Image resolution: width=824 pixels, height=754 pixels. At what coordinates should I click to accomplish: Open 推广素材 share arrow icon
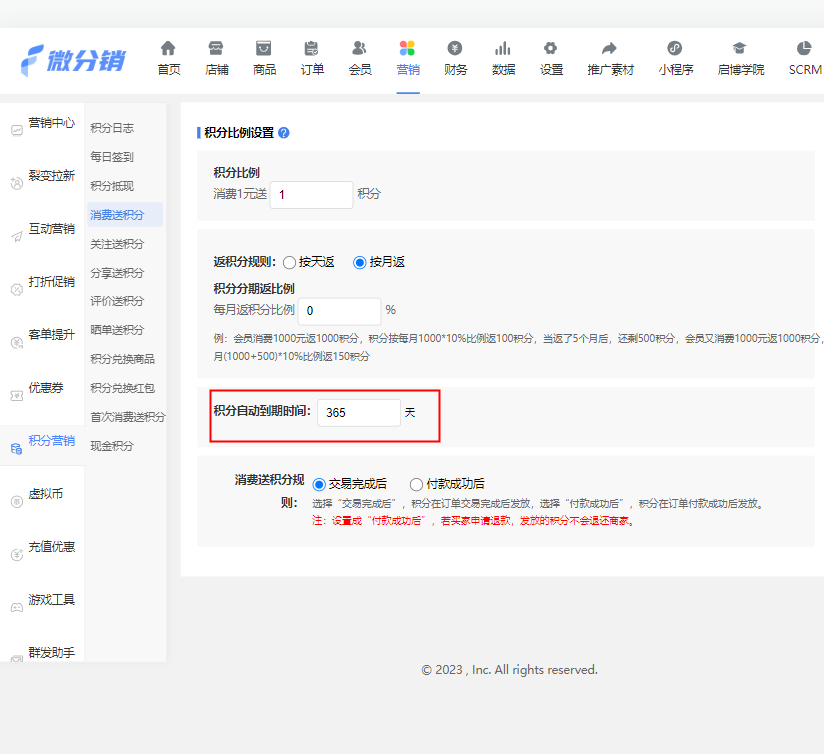pyautogui.click(x=610, y=48)
